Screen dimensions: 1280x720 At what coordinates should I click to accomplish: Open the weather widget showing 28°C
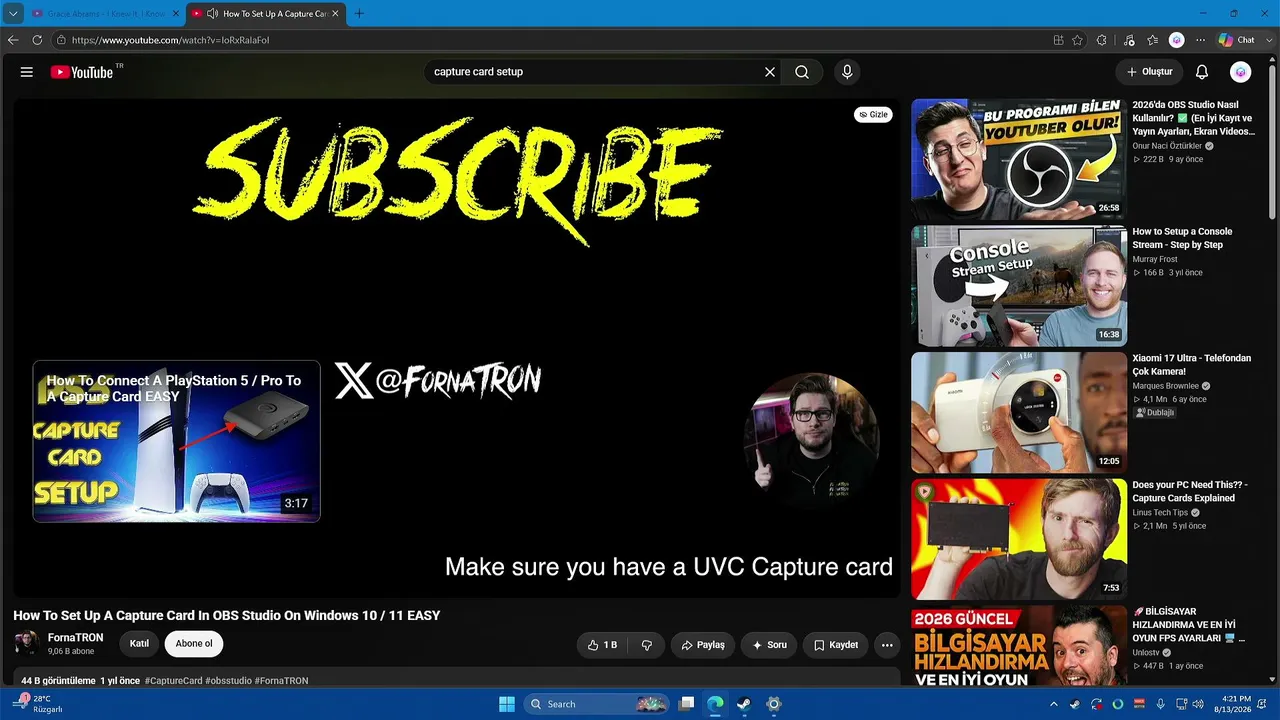[40, 704]
